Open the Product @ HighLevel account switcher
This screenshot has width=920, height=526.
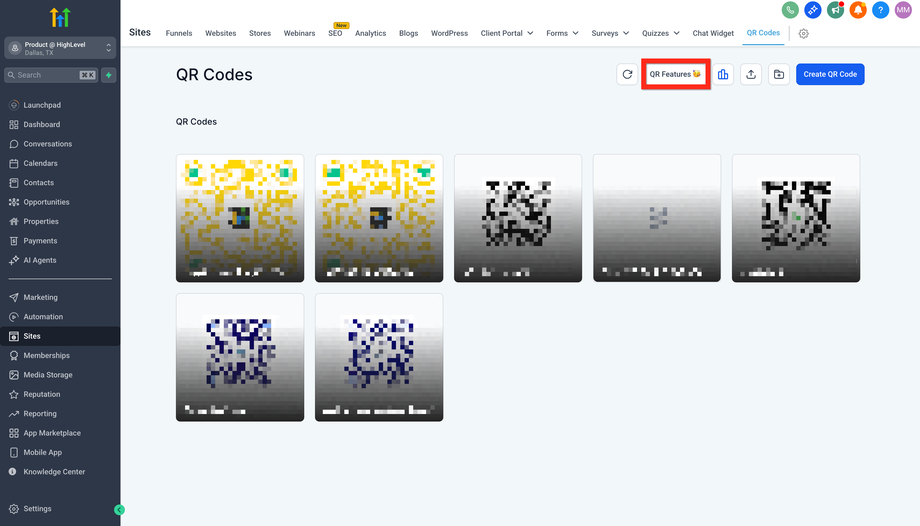60,48
